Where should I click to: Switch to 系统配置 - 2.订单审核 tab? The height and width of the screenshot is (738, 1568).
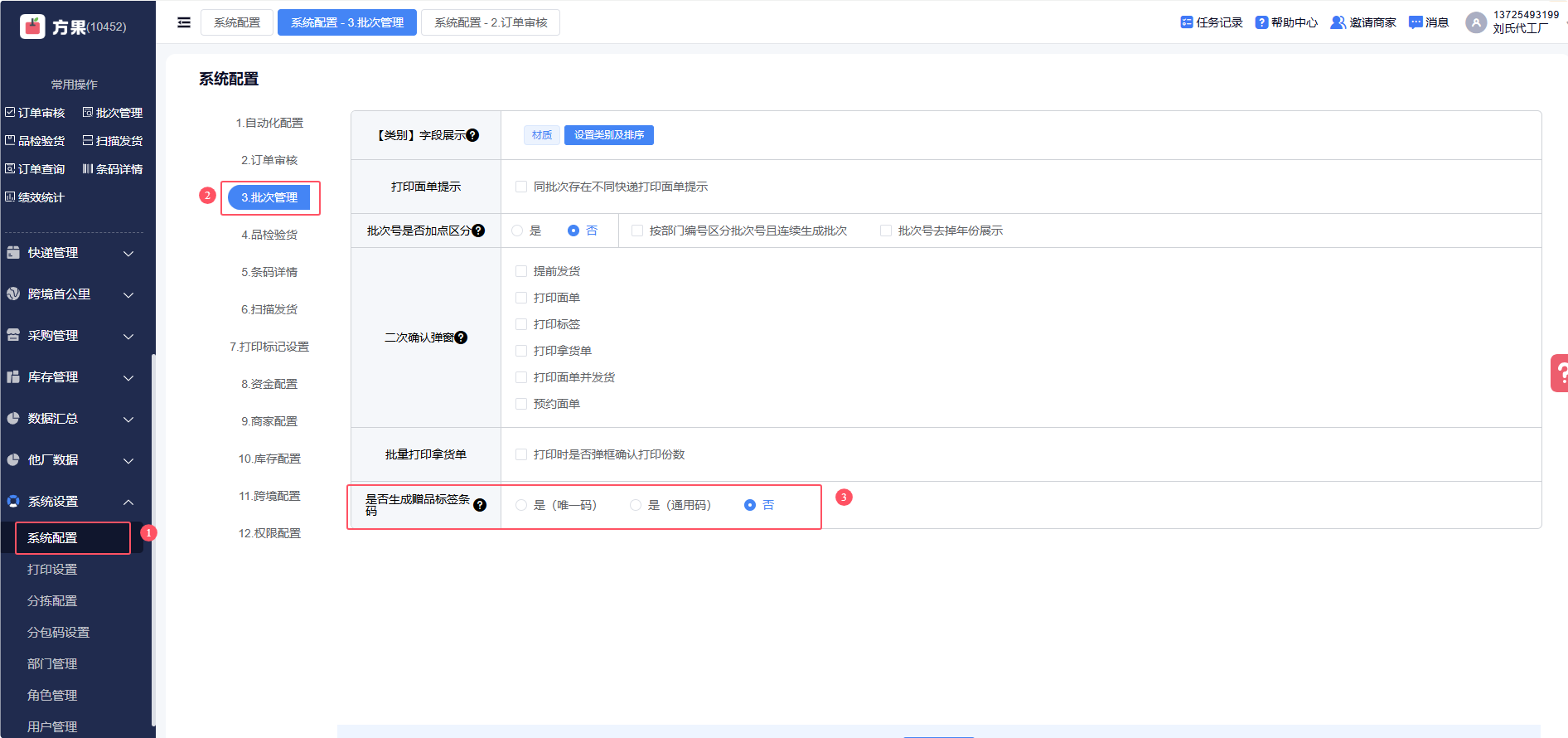click(x=491, y=22)
